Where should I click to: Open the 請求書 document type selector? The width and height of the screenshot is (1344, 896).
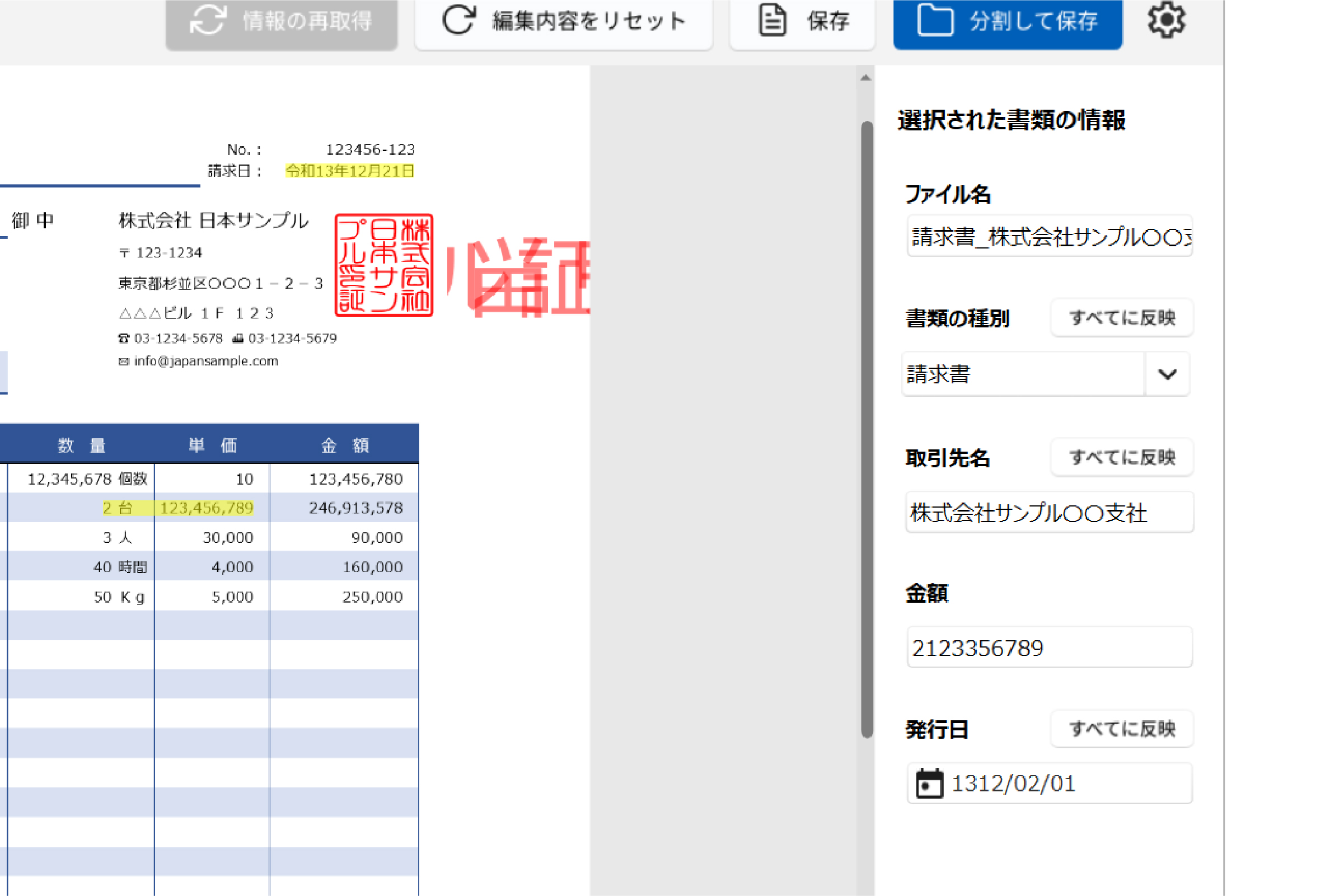1023,374
